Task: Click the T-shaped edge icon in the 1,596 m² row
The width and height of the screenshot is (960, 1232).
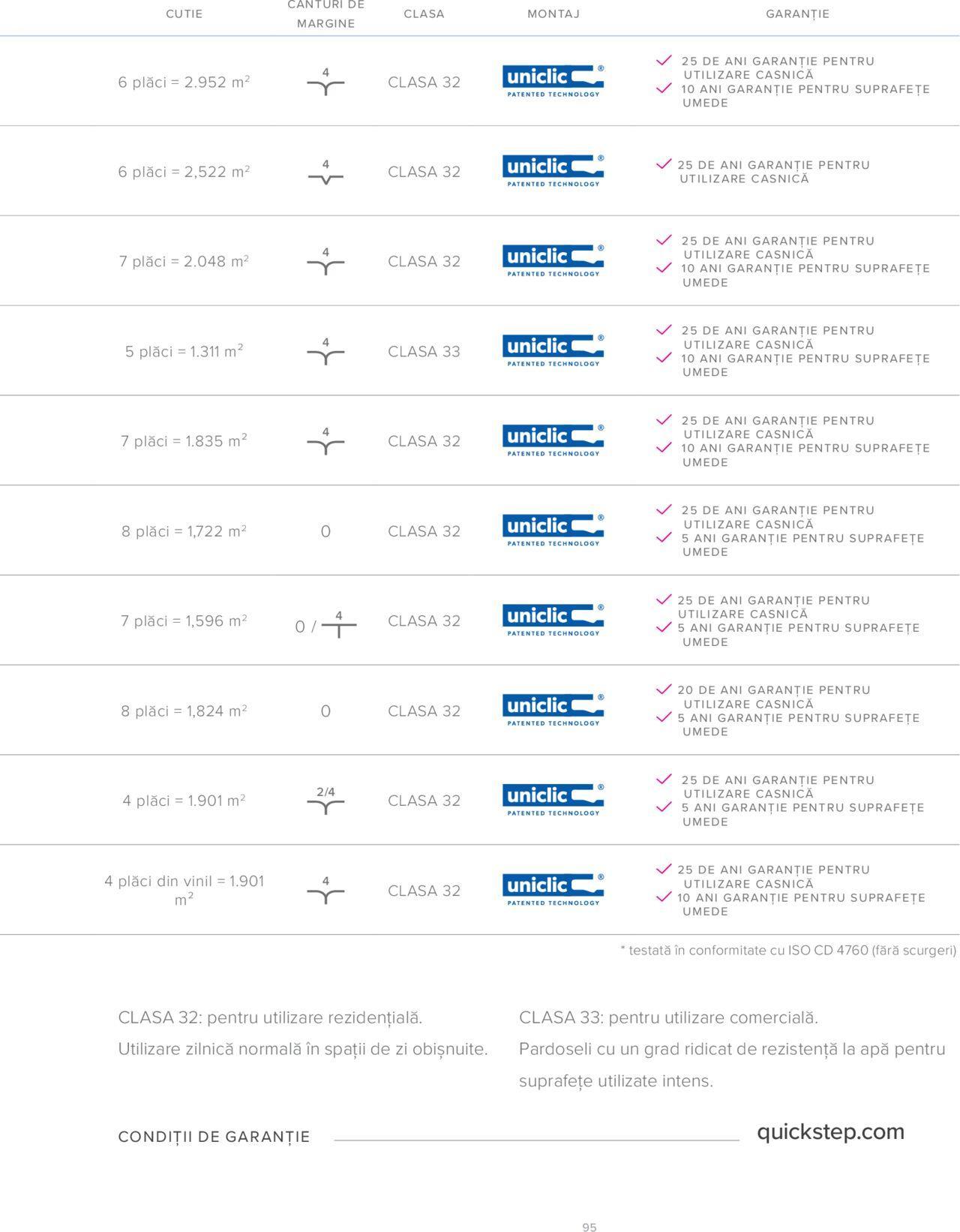Action: (339, 623)
